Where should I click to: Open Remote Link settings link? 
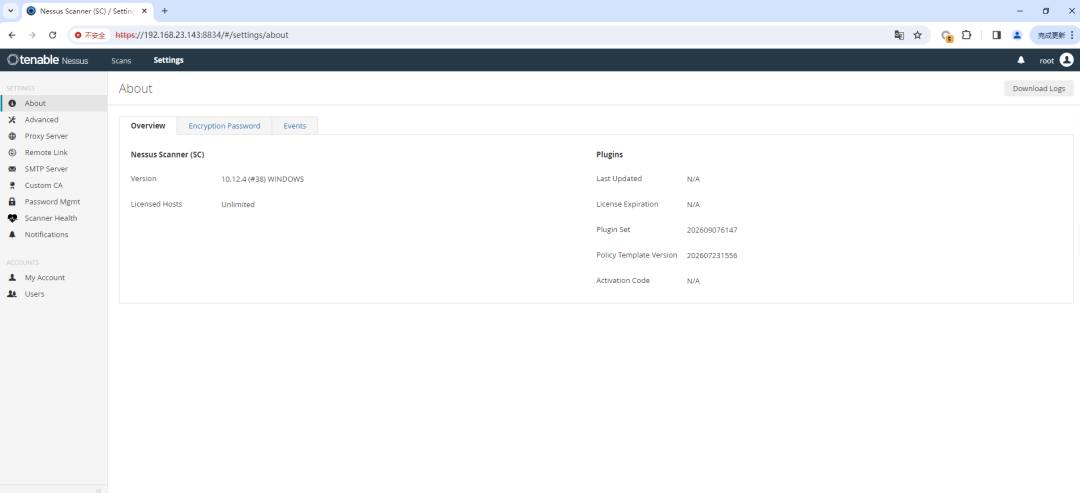(x=46, y=153)
